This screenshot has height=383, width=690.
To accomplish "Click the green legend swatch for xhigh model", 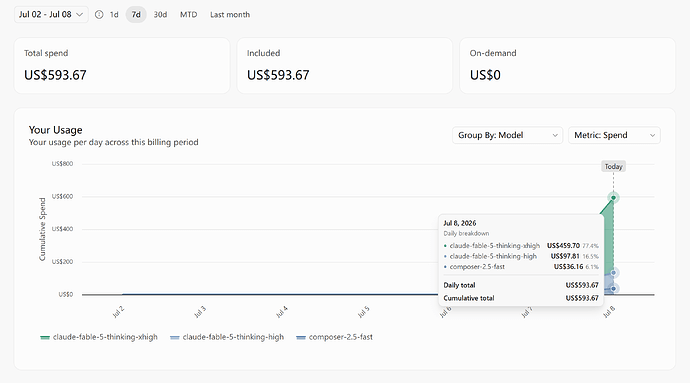I will tap(44, 338).
